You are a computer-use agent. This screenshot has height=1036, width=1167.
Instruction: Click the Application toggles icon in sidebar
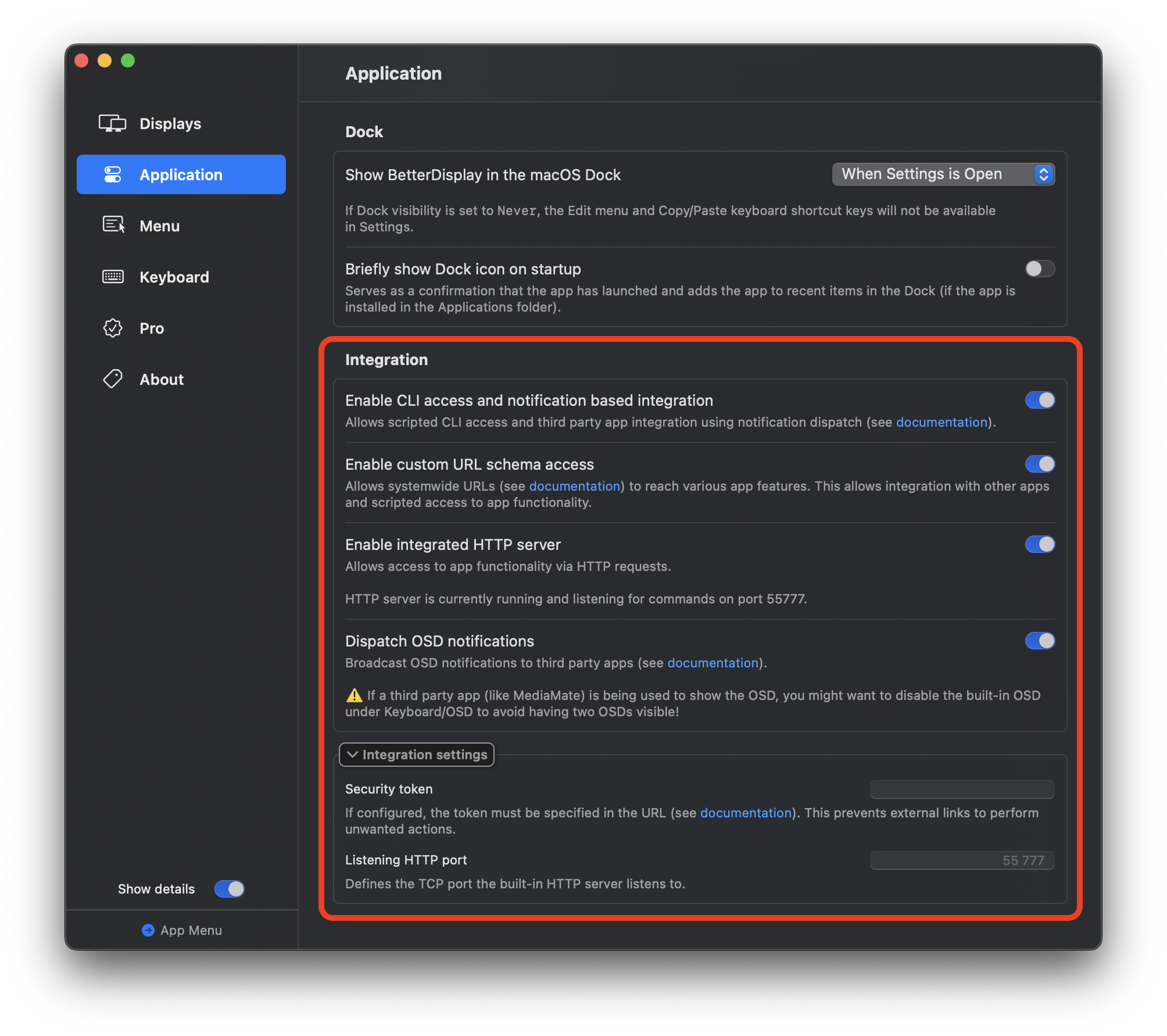click(113, 174)
